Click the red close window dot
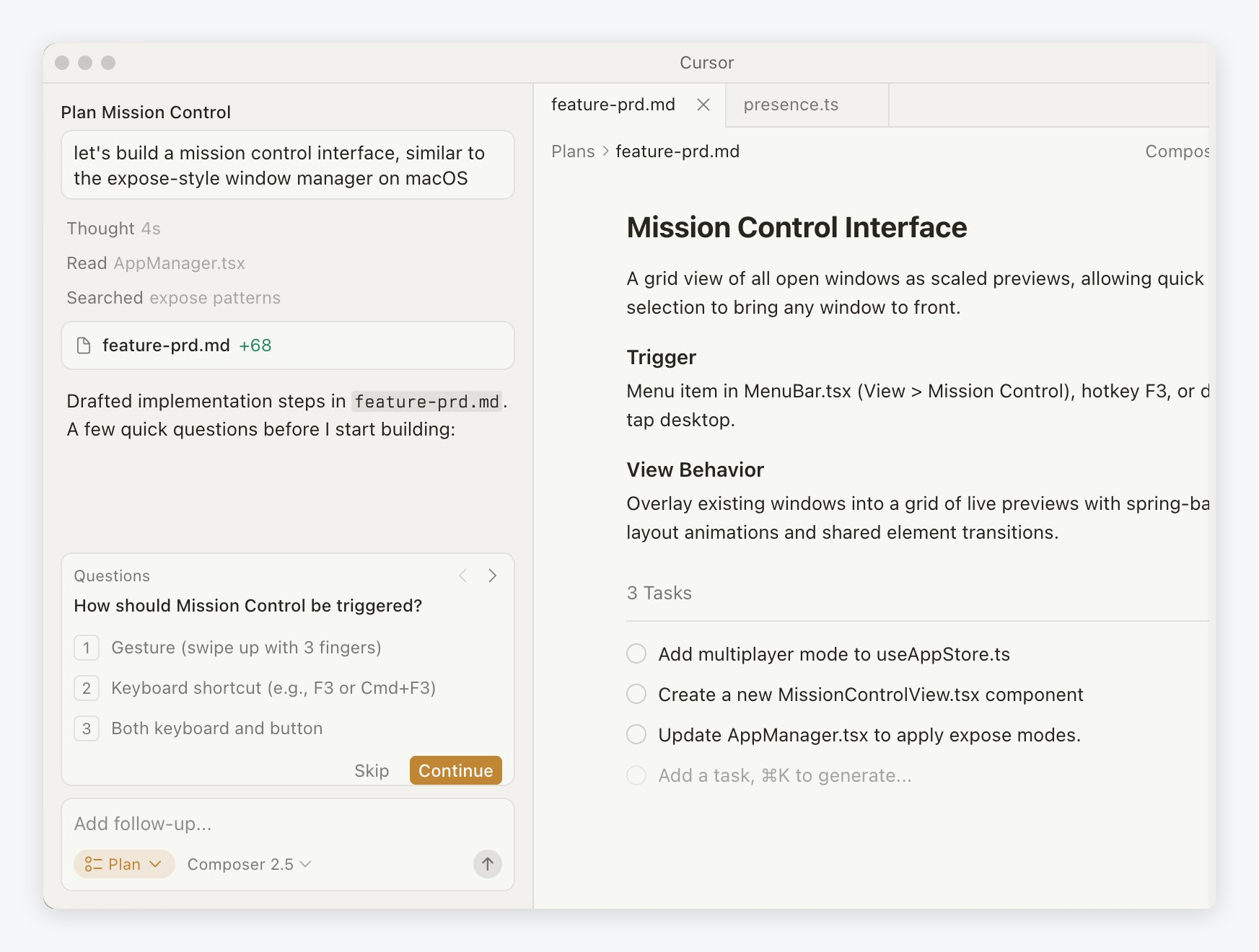Viewport: 1259px width, 952px height. (x=62, y=63)
